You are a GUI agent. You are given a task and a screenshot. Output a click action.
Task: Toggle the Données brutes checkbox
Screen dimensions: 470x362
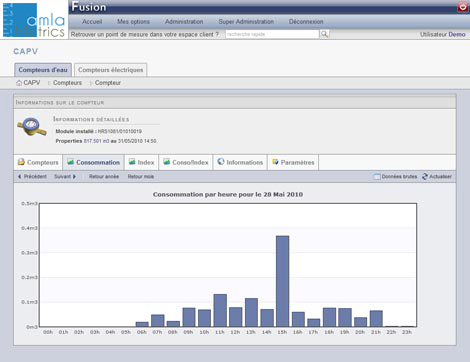[377, 177]
